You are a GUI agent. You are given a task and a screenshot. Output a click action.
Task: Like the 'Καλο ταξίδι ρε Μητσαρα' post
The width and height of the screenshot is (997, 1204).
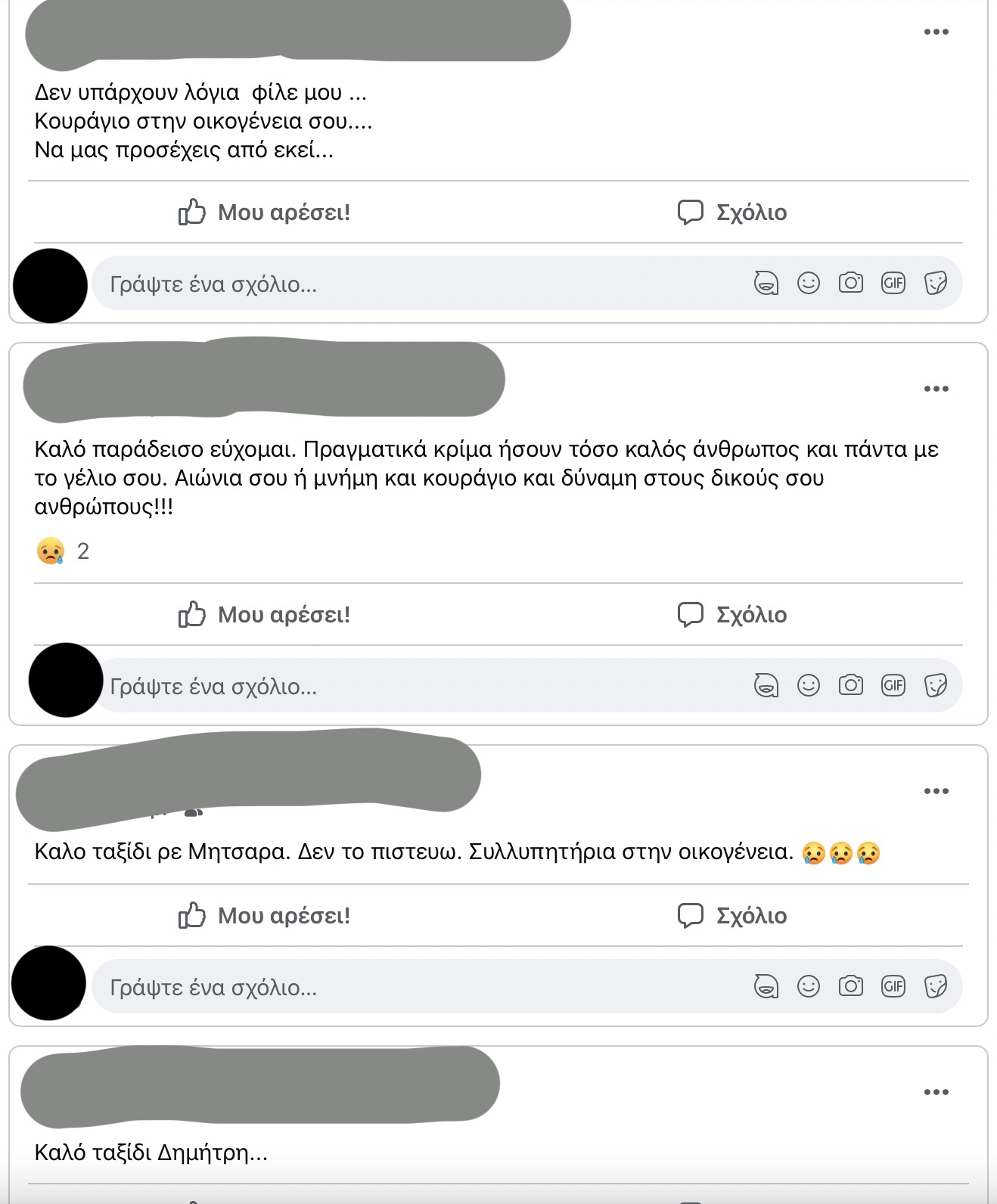tap(264, 916)
